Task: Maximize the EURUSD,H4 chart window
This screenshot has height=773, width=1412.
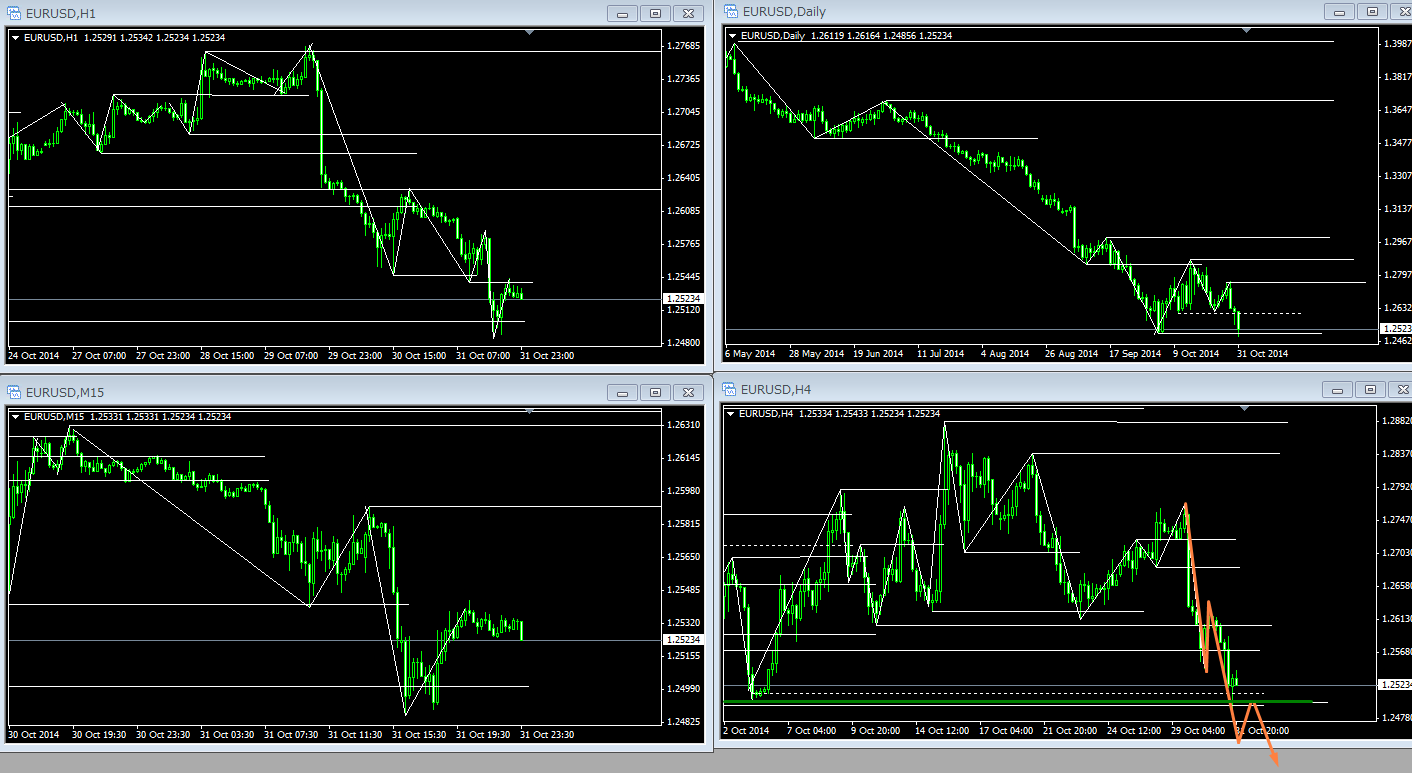Action: pos(1370,389)
